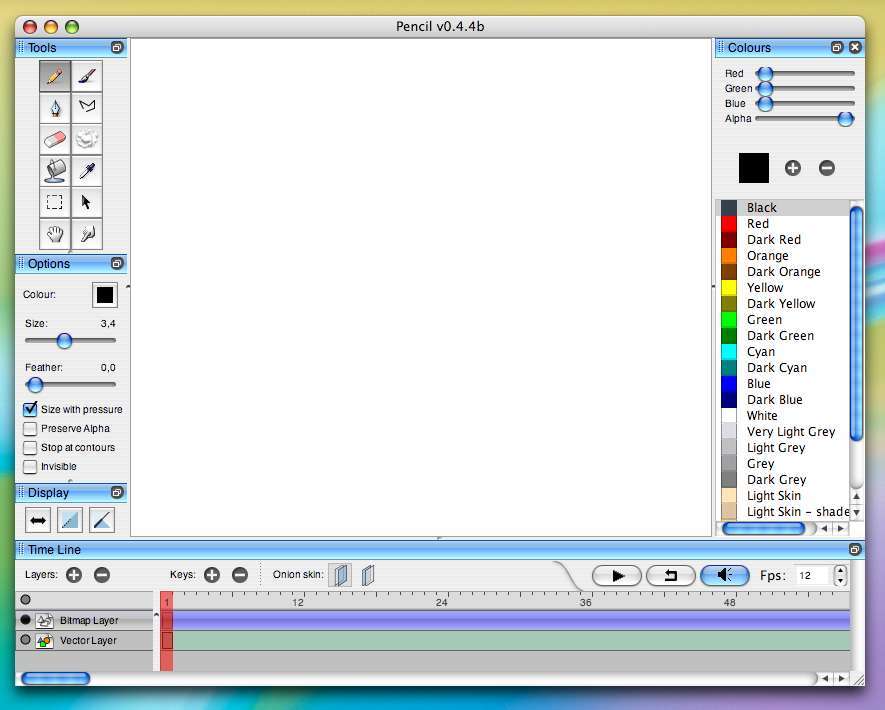Select the Smudge cloud tool
Viewport: 885px width, 710px height.
point(86,139)
